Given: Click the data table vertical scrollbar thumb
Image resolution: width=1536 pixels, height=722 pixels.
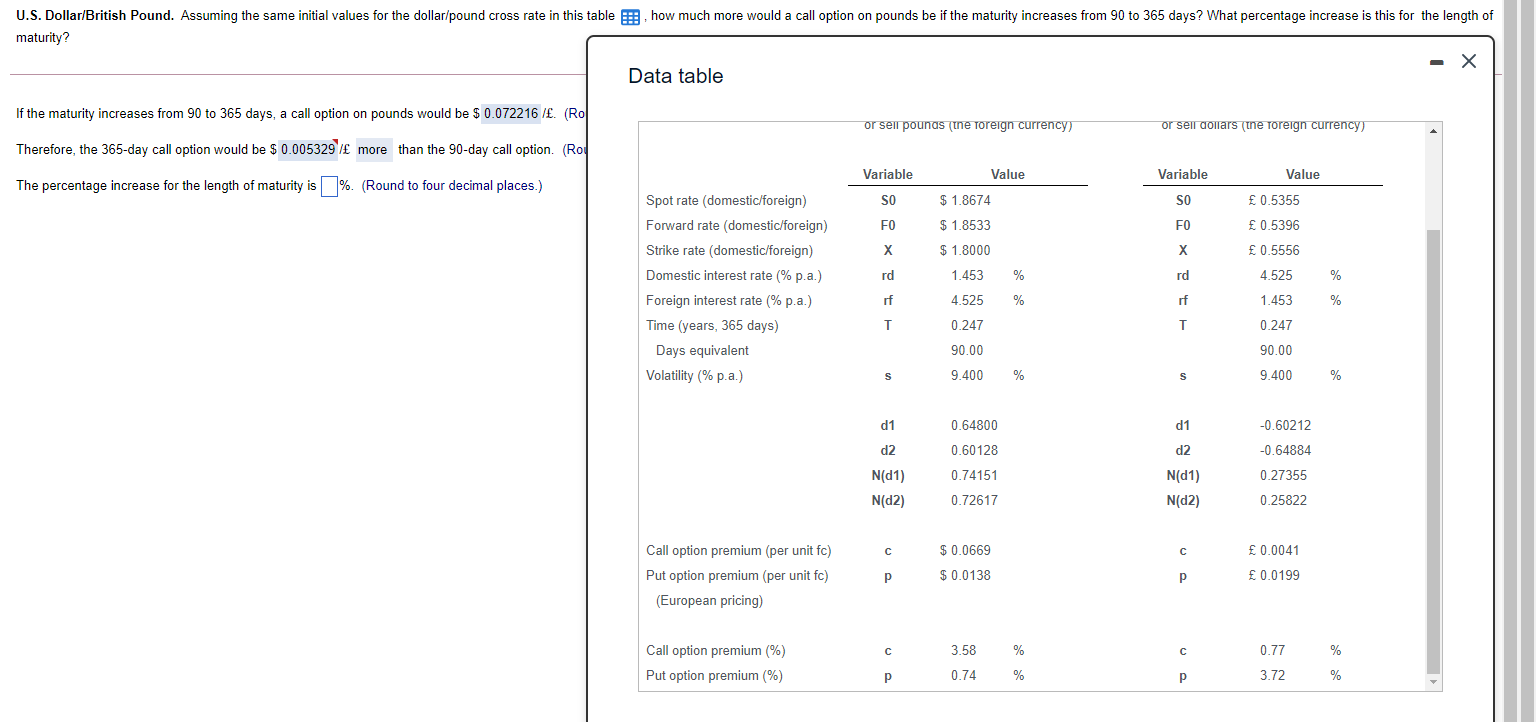Looking at the screenshot, I should point(1434,451).
